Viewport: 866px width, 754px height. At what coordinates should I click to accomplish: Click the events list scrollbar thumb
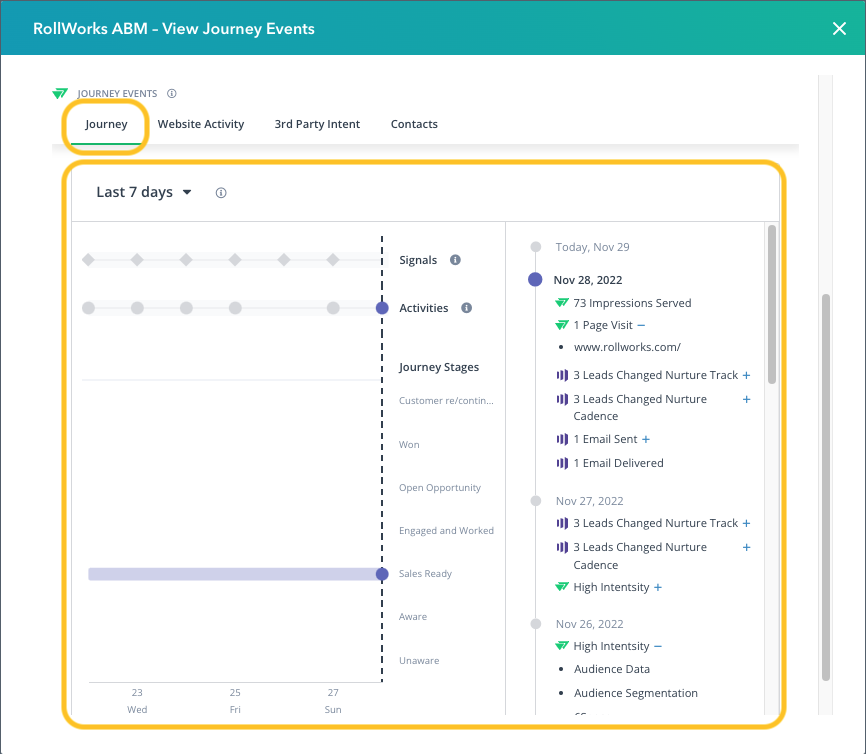click(772, 304)
